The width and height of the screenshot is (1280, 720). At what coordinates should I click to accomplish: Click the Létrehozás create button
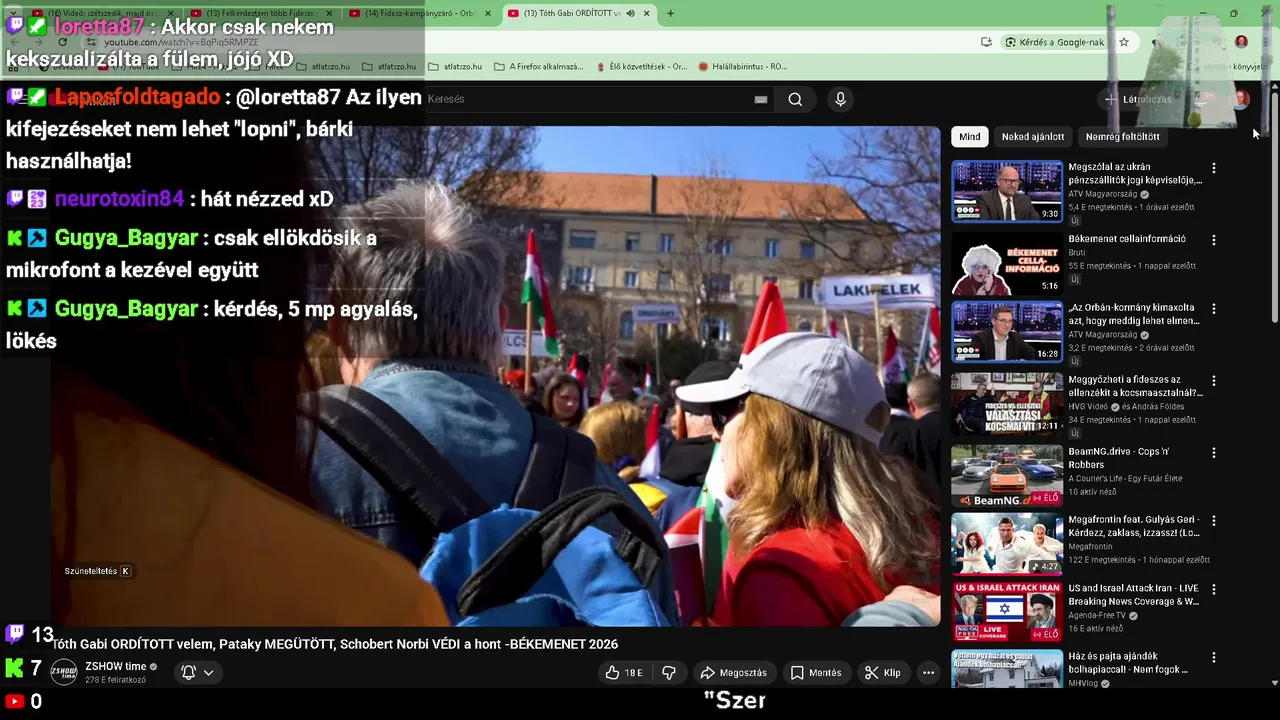(x=1138, y=99)
